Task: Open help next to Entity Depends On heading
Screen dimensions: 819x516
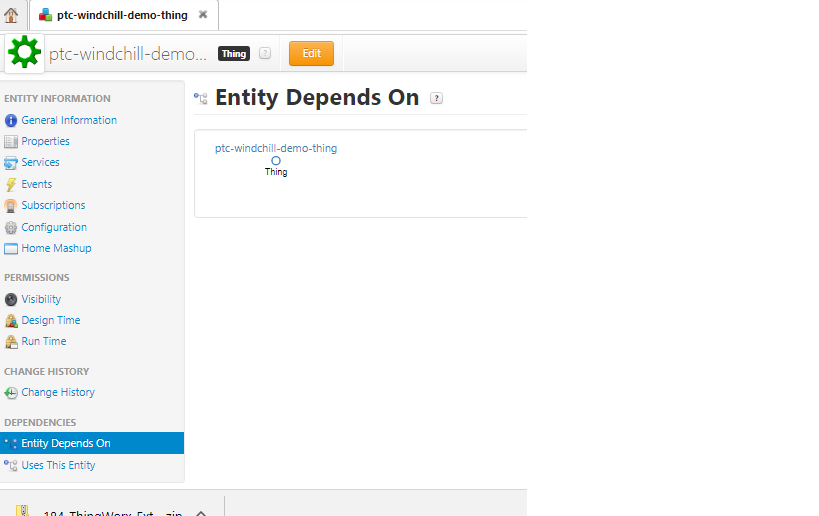Action: coord(436,98)
